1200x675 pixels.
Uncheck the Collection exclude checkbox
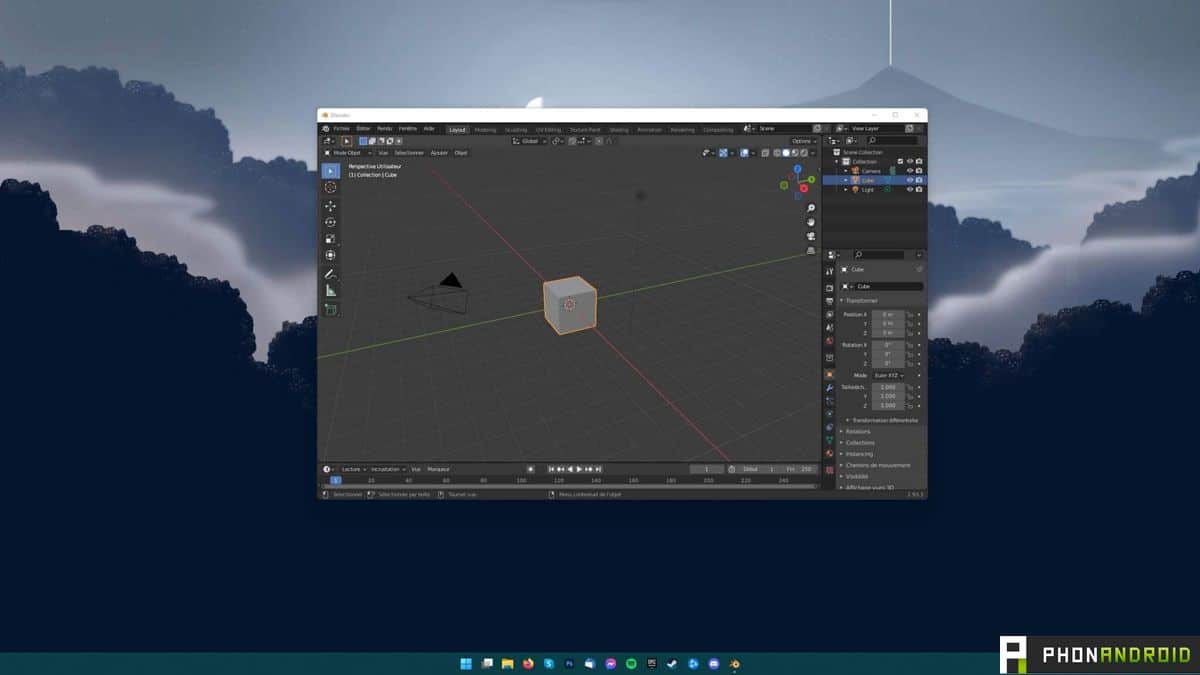coord(900,161)
